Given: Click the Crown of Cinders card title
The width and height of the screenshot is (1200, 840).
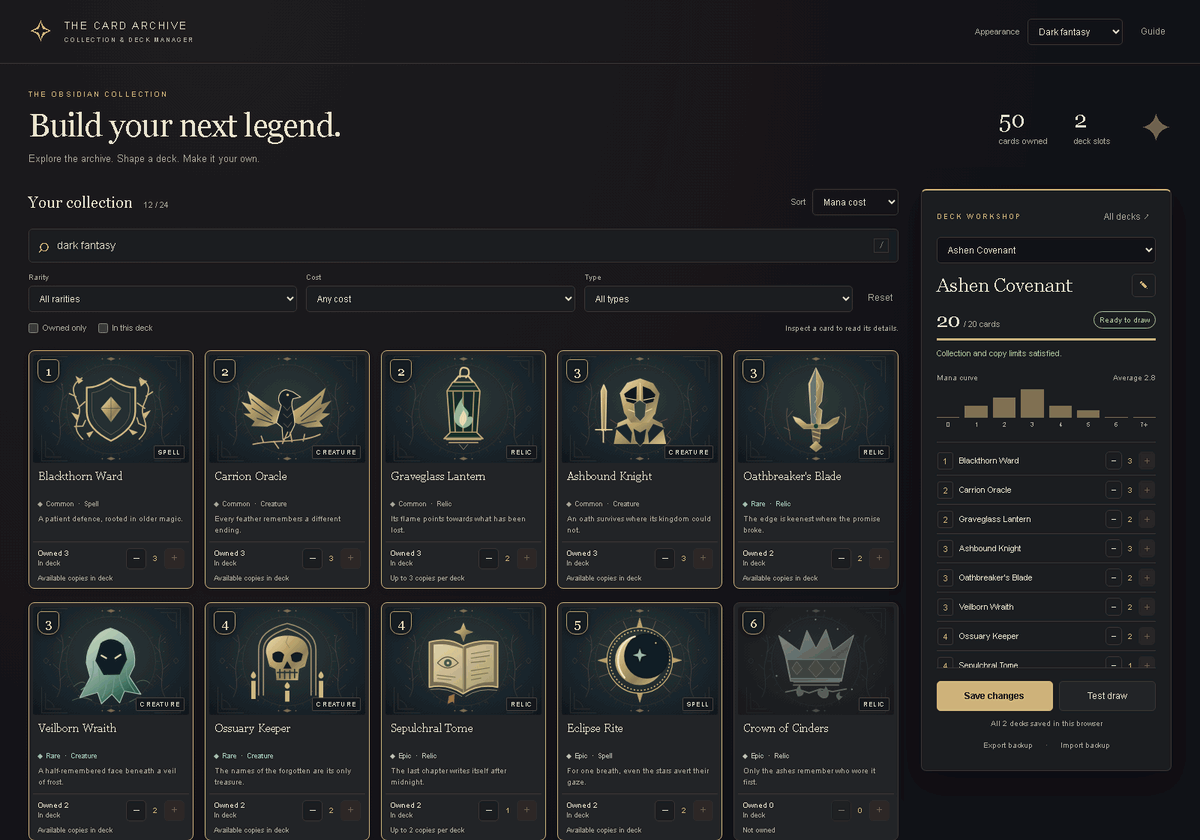Looking at the screenshot, I should (786, 729).
